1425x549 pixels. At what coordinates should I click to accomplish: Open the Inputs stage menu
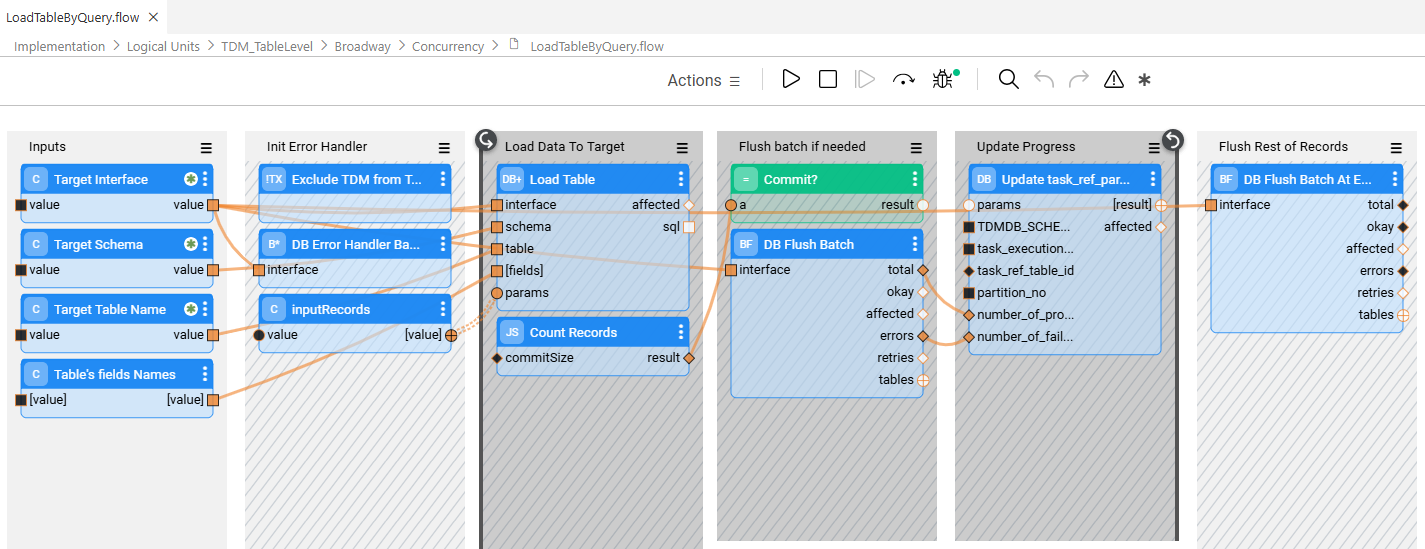[x=206, y=147]
